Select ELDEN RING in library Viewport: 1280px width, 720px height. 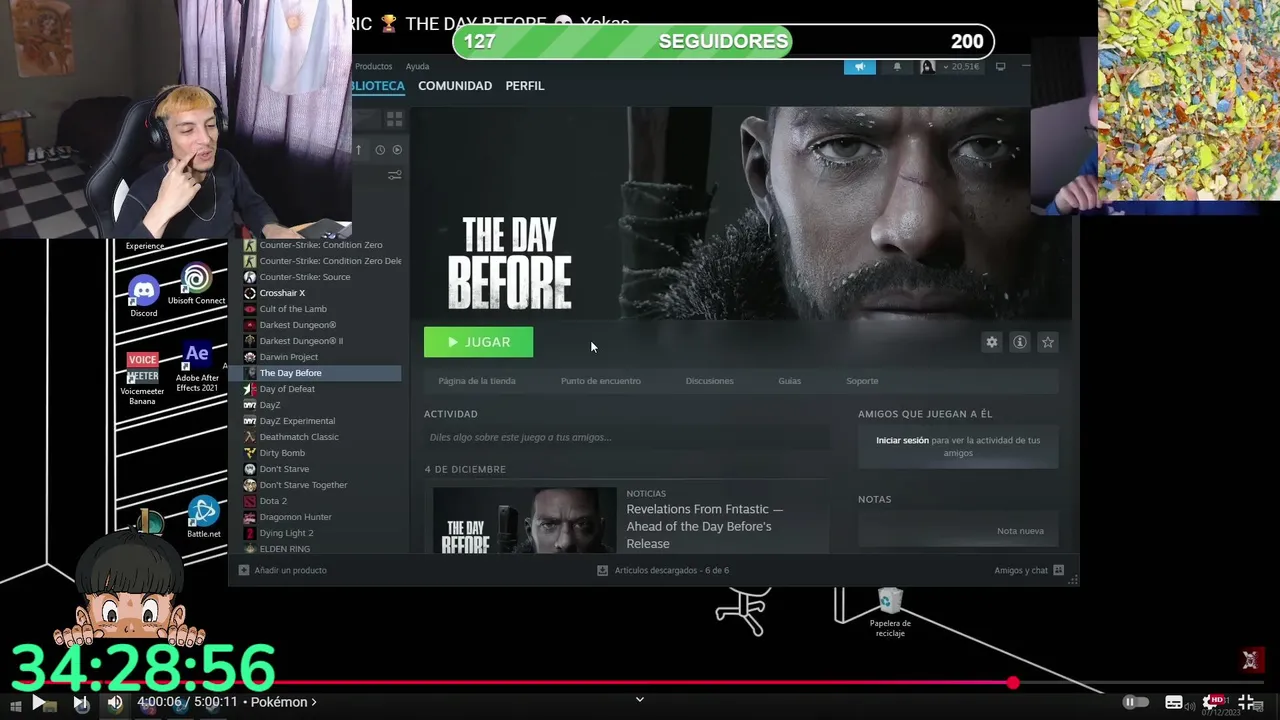[x=284, y=549]
